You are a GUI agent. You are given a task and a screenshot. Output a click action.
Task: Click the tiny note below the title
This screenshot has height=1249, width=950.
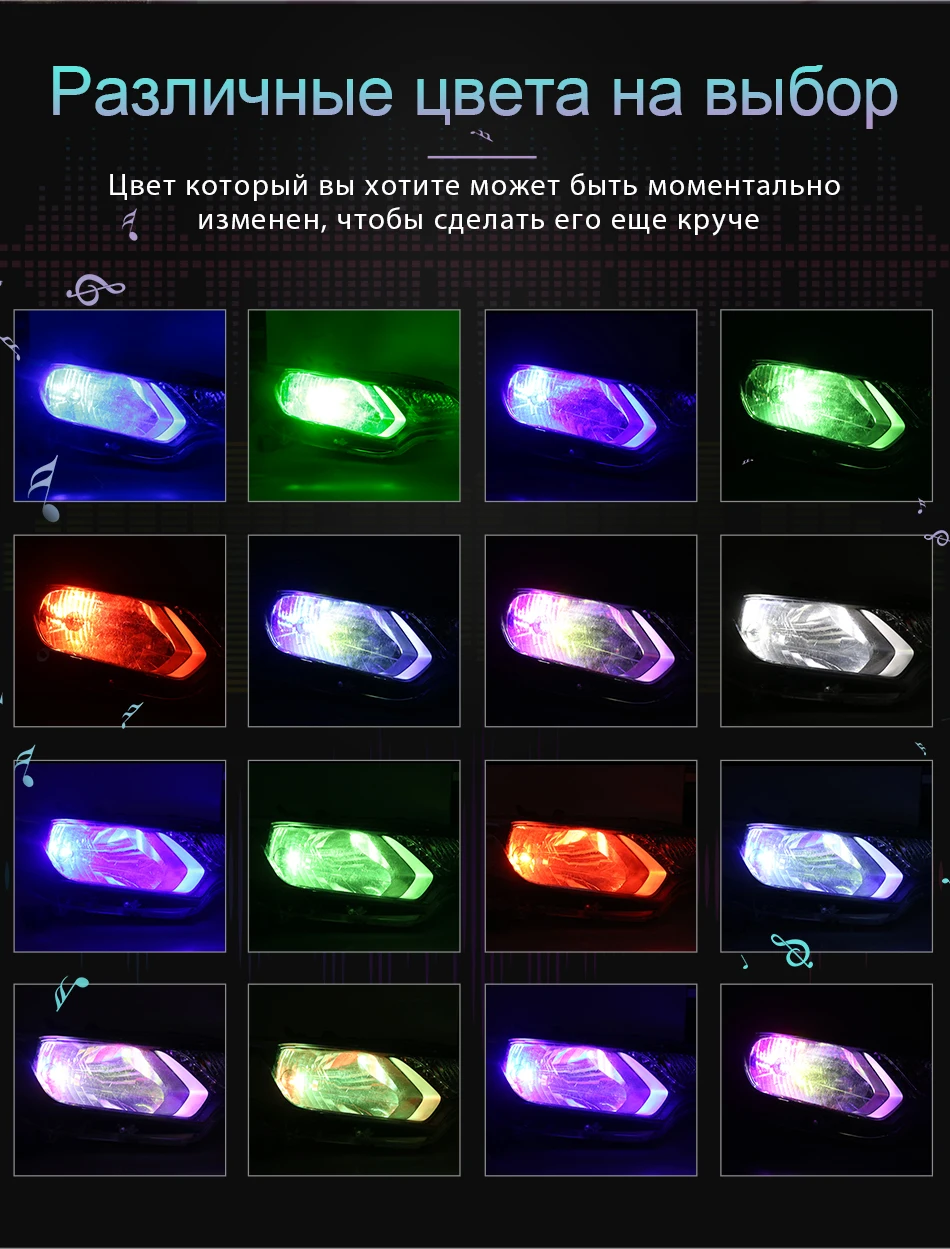[481, 135]
